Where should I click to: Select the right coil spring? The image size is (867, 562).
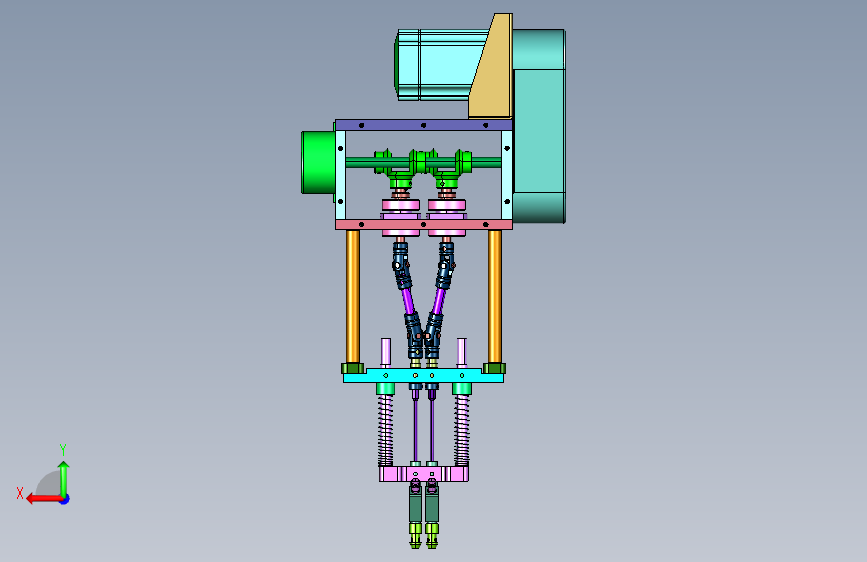[x=462, y=430]
